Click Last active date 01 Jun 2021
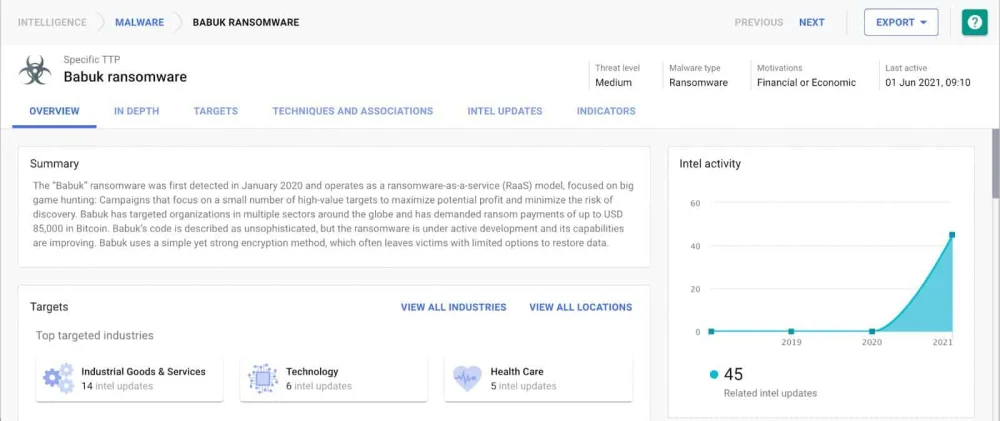This screenshot has height=421, width=1000. [x=928, y=82]
